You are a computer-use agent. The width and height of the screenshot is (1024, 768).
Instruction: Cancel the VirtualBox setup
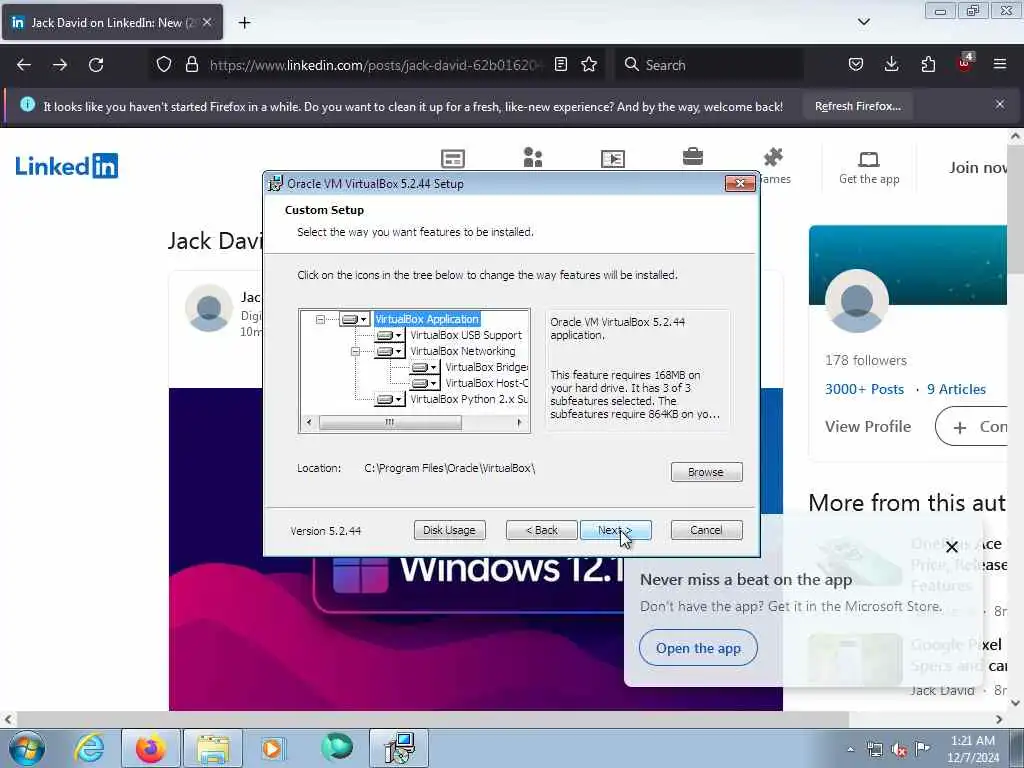click(706, 530)
